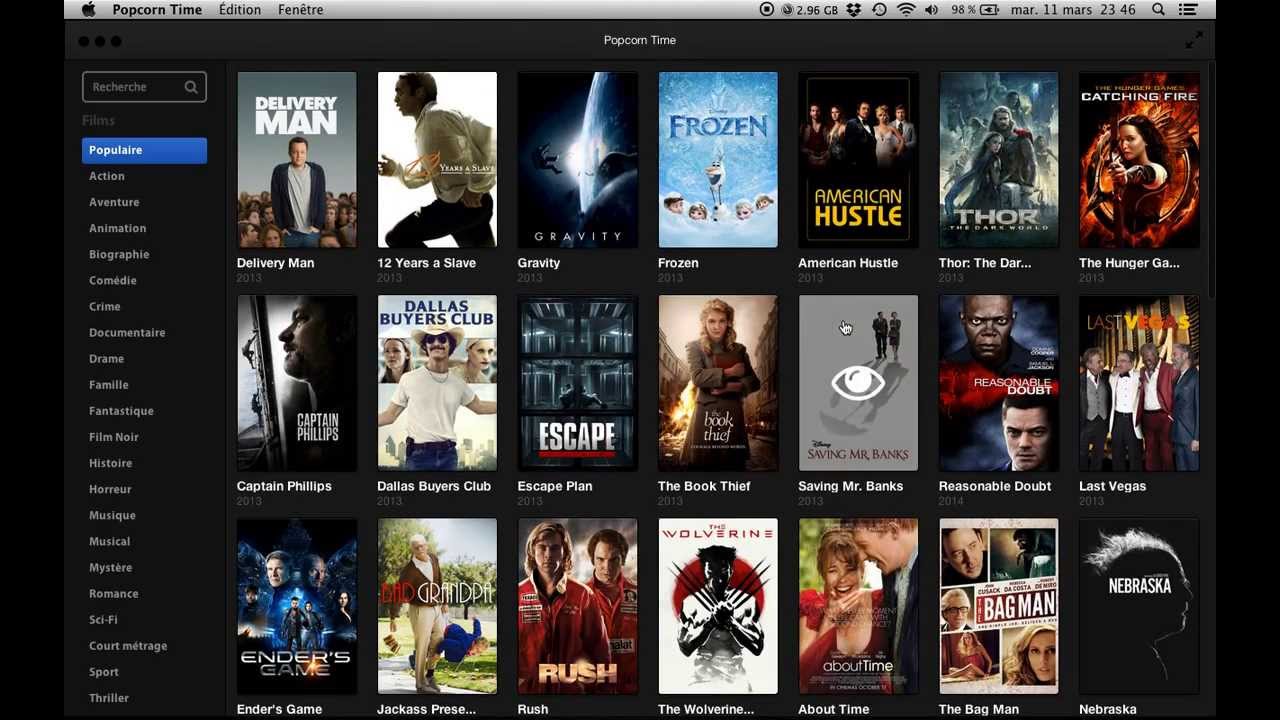
Task: Go to the Histoire genre
Action: (110, 463)
